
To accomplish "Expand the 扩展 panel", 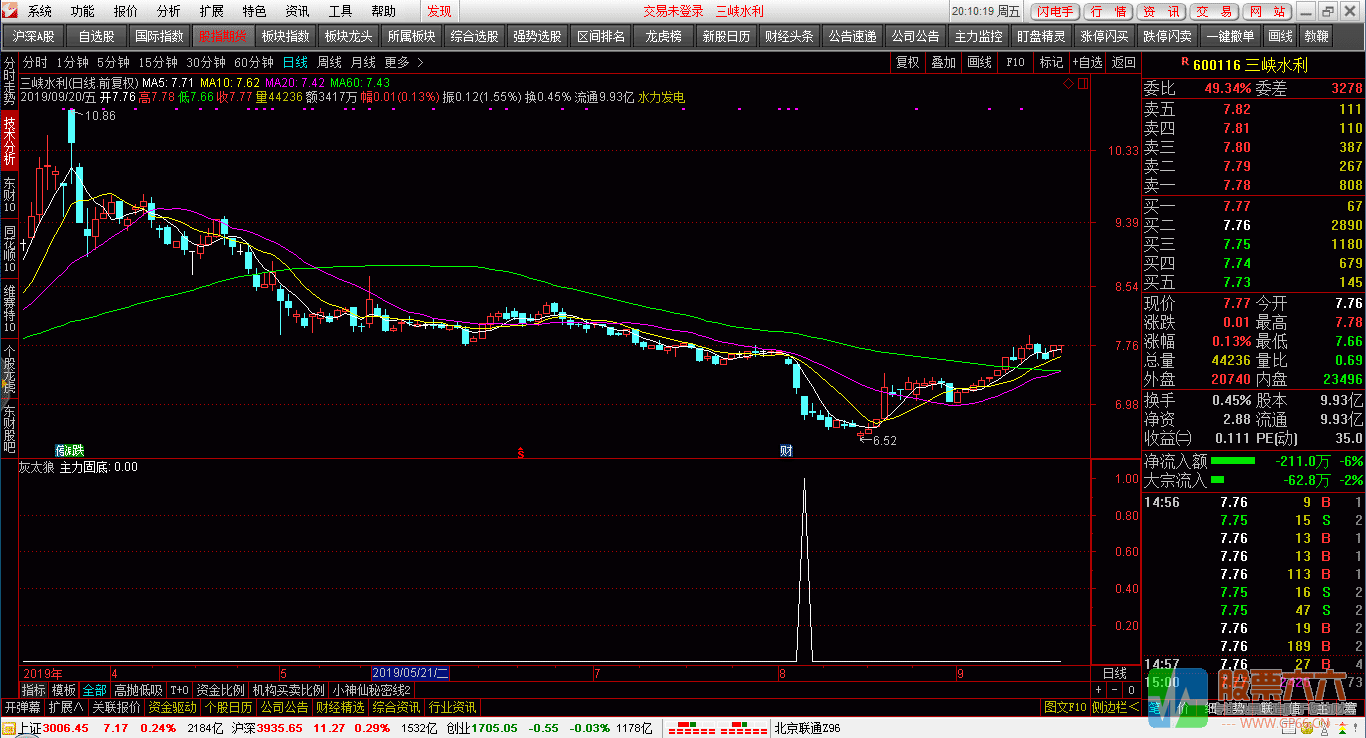I will click(66, 707).
